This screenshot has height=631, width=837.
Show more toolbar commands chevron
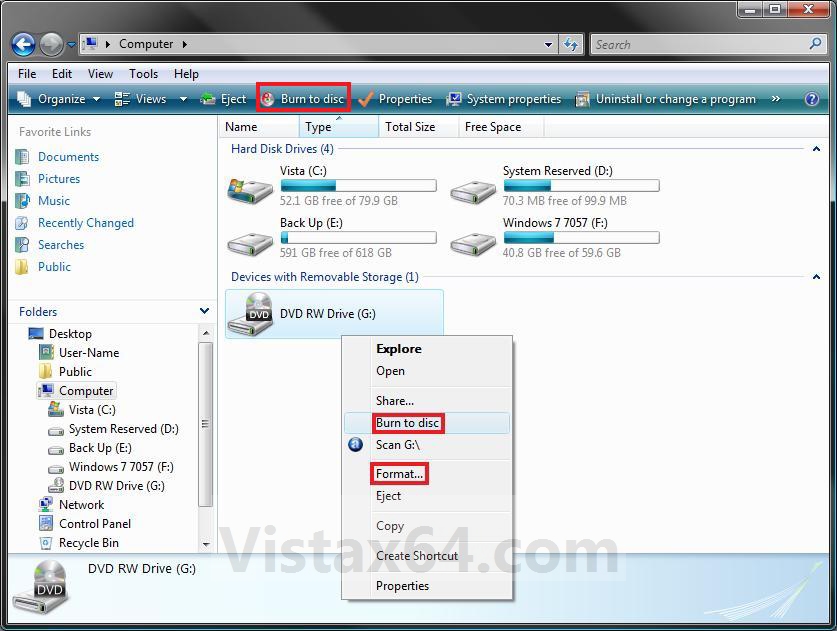tap(776, 99)
